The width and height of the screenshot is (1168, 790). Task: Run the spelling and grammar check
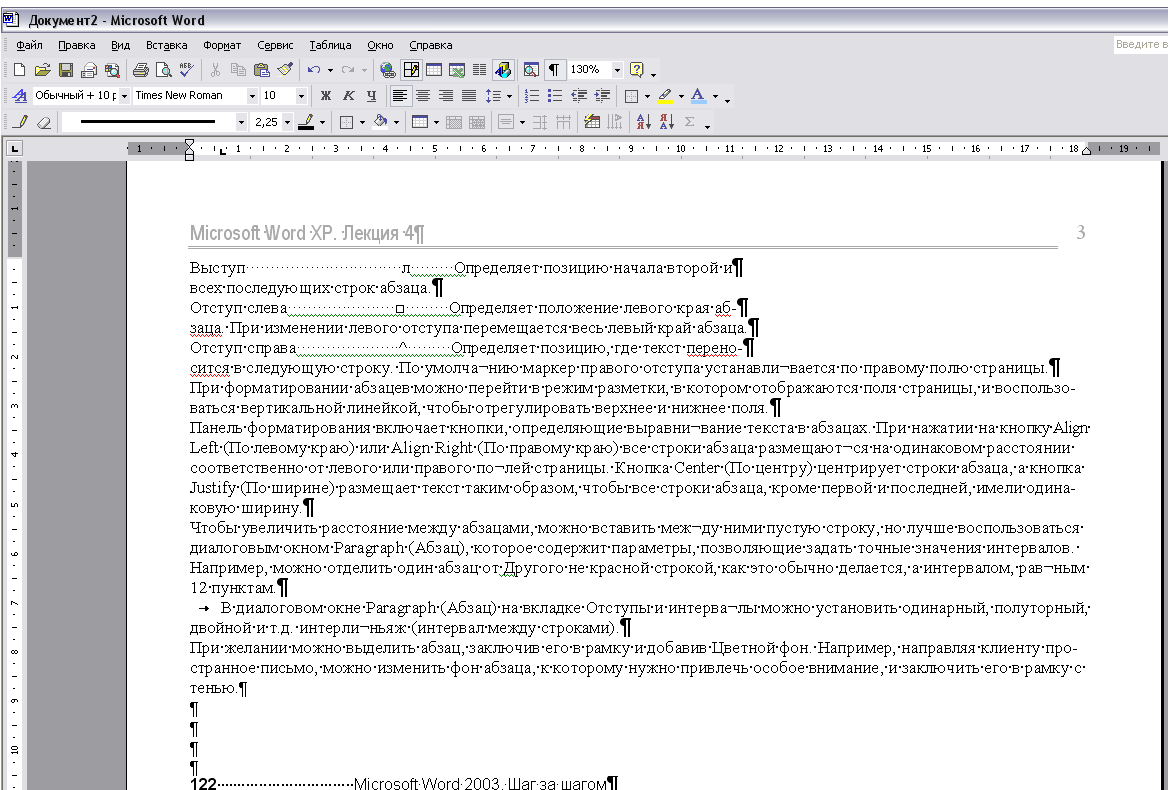click(186, 70)
